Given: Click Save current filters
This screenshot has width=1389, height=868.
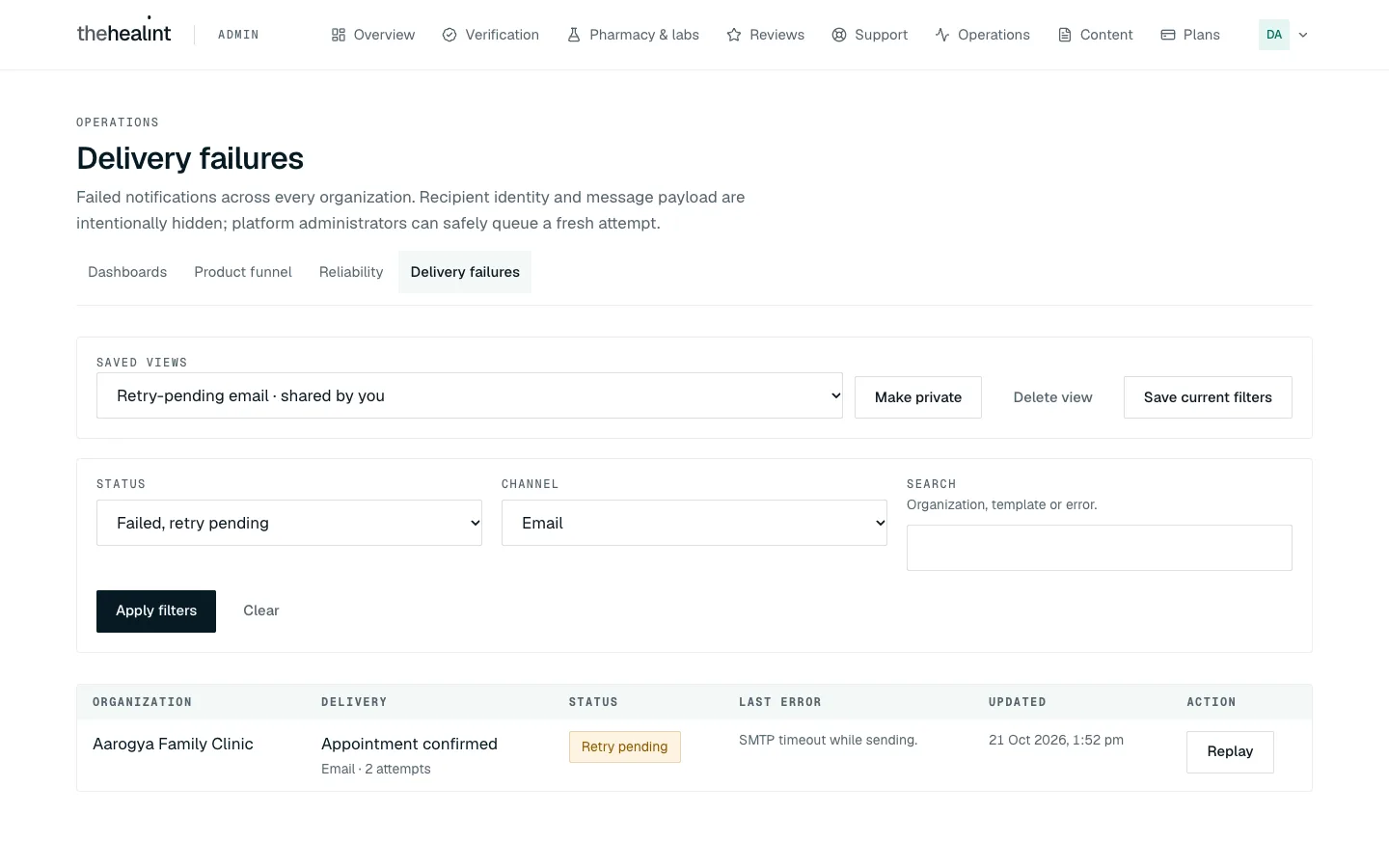Looking at the screenshot, I should click(x=1208, y=397).
